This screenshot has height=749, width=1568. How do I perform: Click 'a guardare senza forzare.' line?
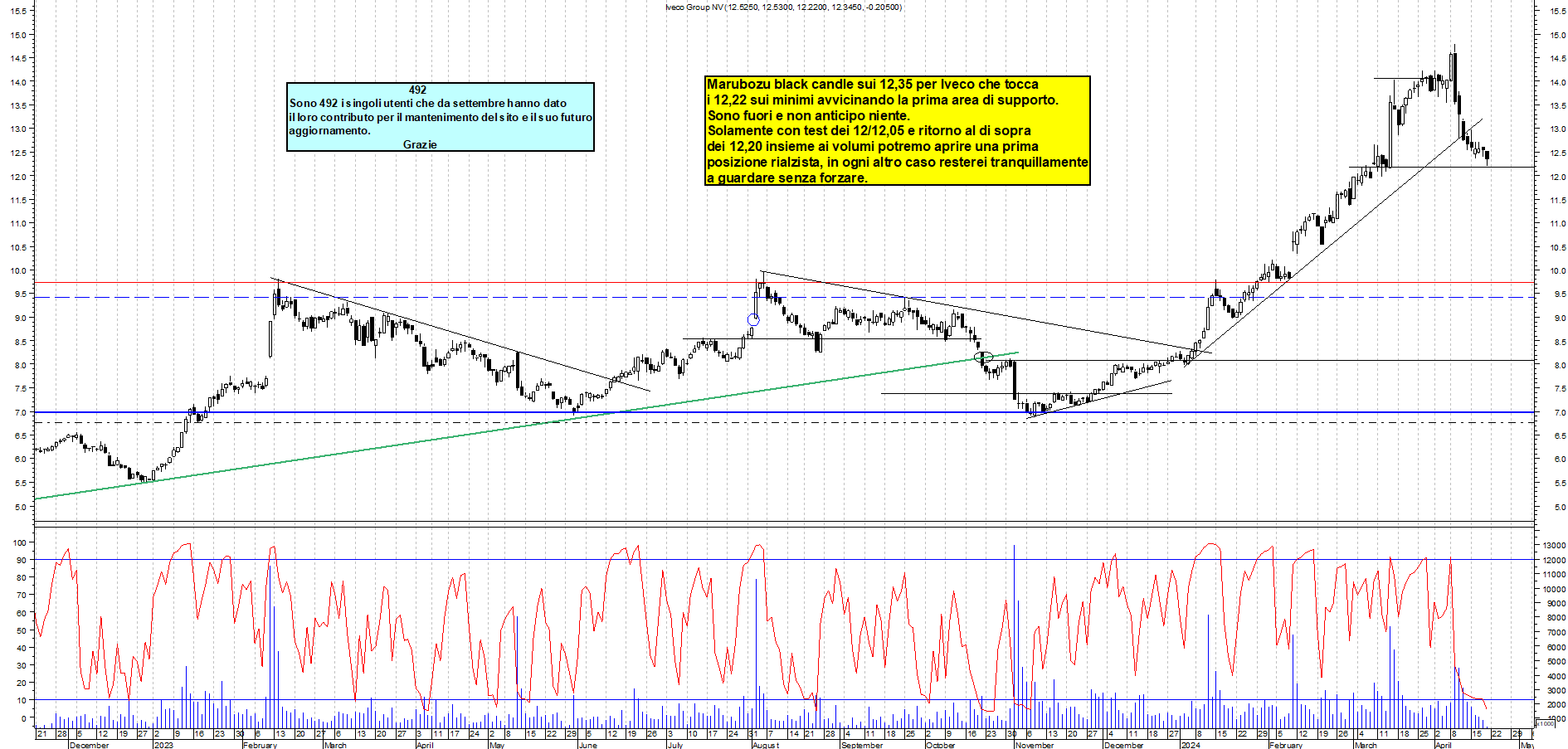point(786,178)
